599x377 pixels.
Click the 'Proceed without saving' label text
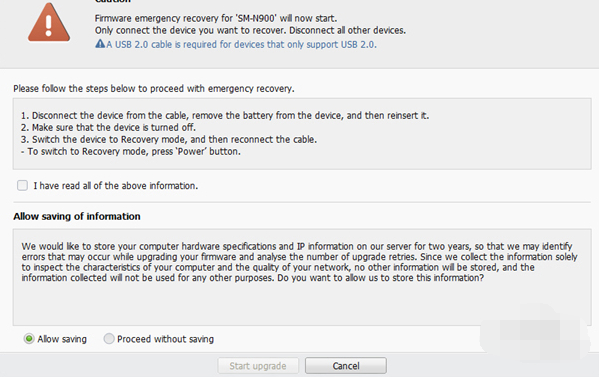165,339
